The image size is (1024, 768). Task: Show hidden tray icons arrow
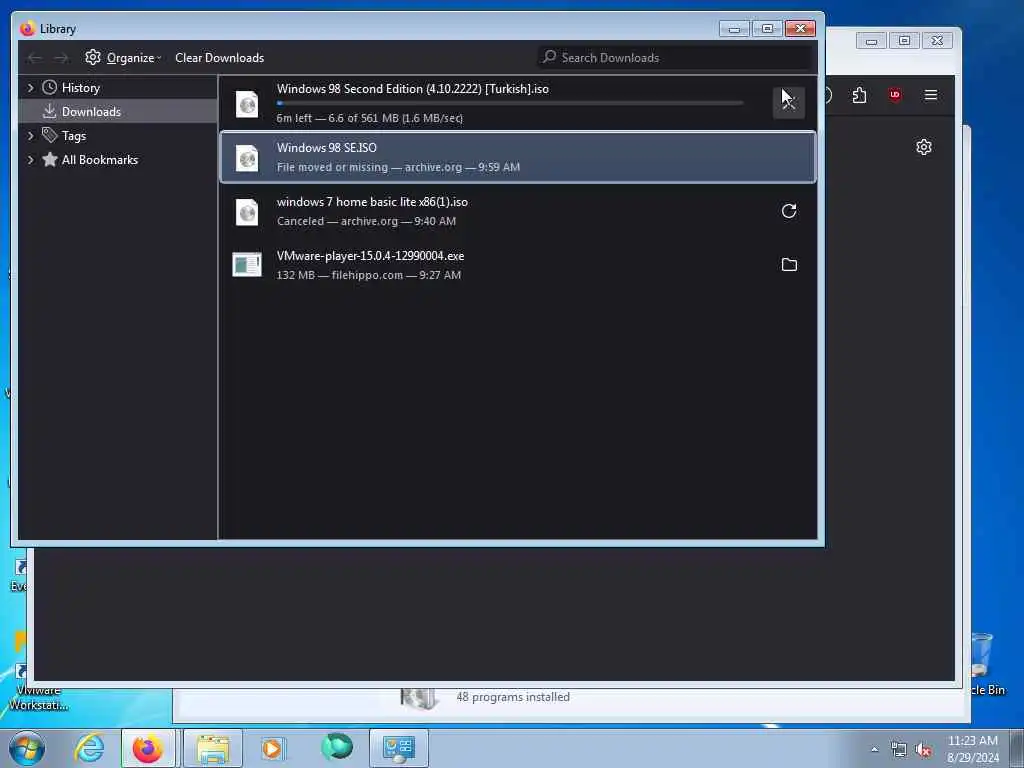874,749
